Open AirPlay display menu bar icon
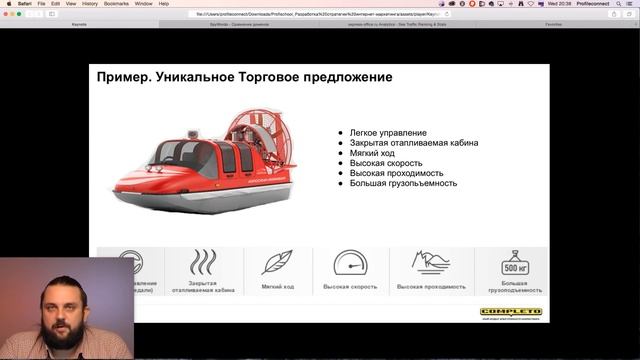640x360 pixels. (501, 4)
